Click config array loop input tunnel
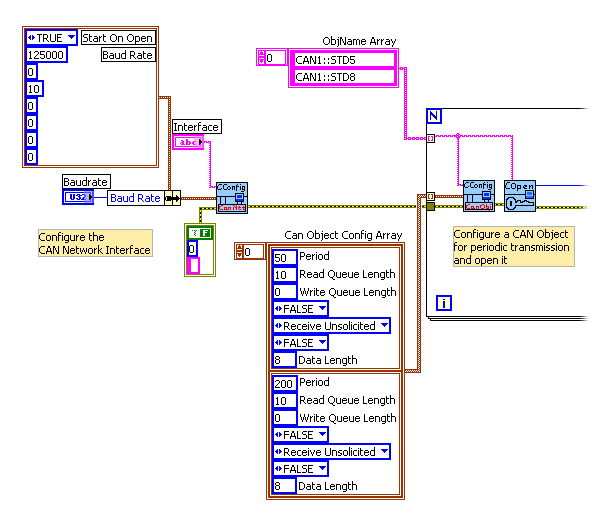 point(430,196)
